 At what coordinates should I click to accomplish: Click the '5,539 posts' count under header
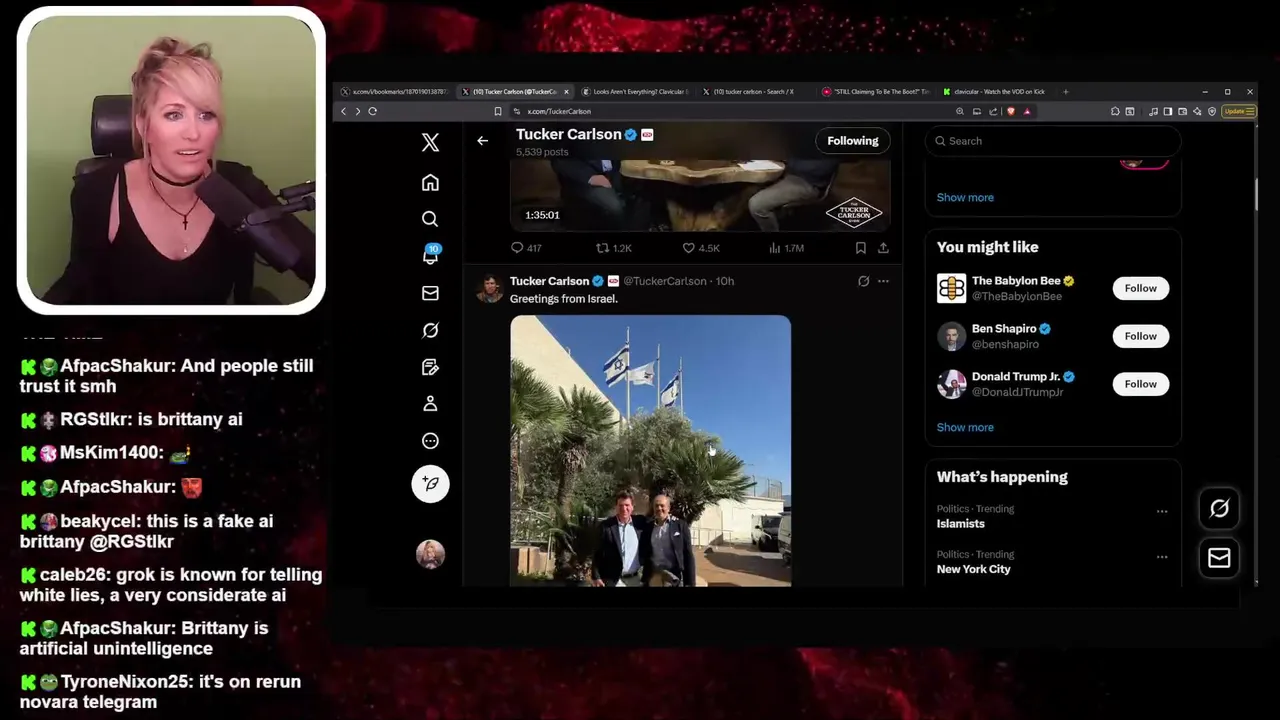tap(542, 152)
